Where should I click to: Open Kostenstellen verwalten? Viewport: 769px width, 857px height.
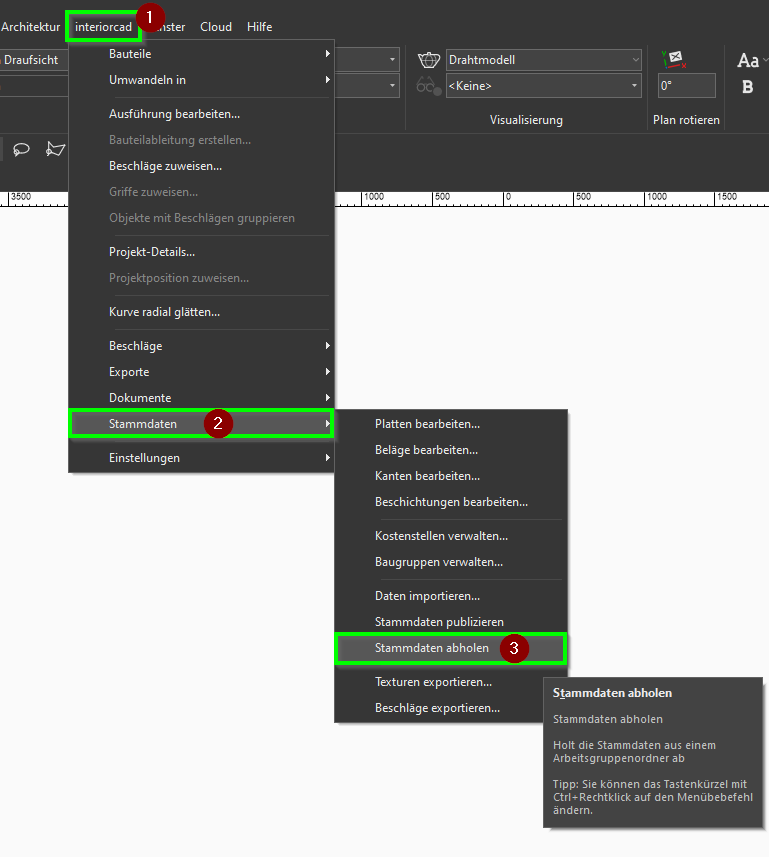(451, 536)
